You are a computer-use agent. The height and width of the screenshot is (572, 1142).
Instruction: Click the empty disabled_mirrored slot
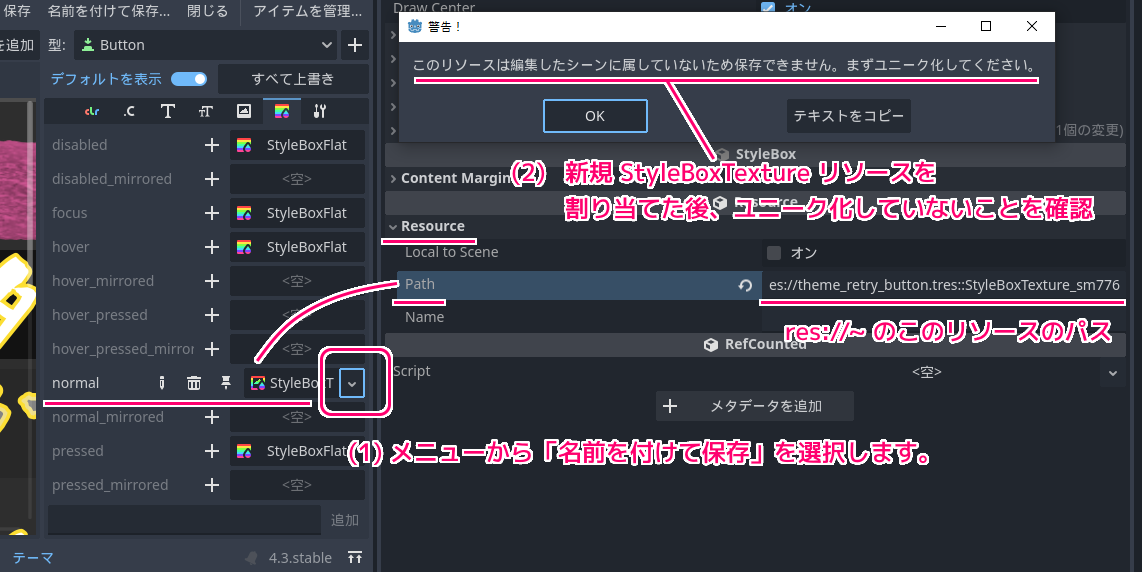(297, 179)
